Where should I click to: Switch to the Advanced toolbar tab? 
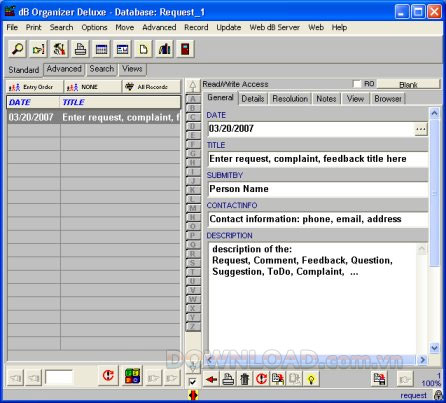point(64,69)
